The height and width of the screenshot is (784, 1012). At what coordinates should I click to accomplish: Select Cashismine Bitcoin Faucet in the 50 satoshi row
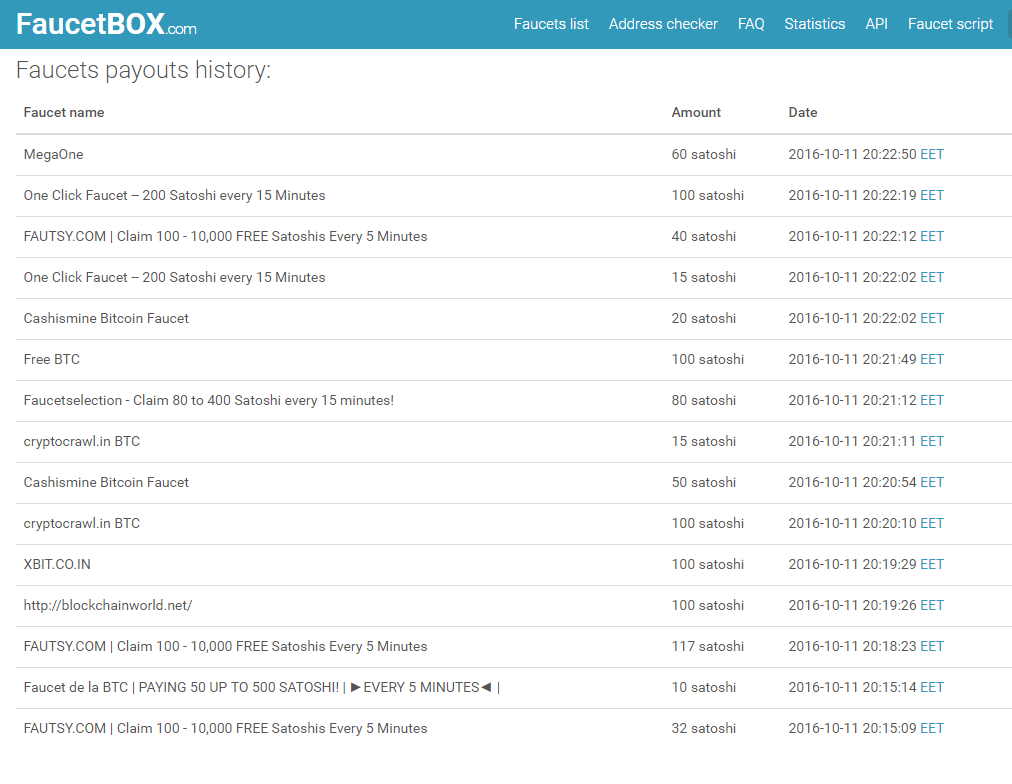(106, 482)
